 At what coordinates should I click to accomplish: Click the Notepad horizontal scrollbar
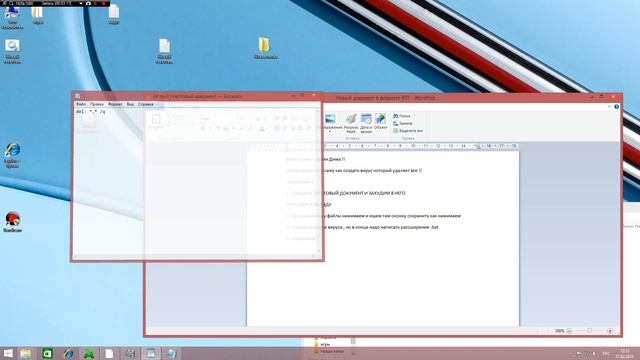pyautogui.click(x=196, y=256)
